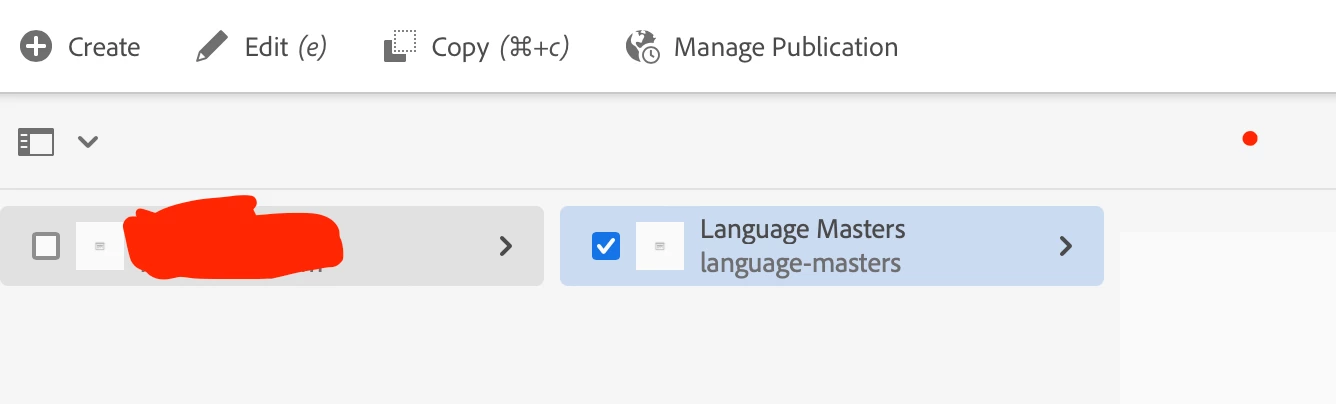Select the red-scribbled column item
The width and height of the screenshot is (1336, 404).
[x=272, y=246]
